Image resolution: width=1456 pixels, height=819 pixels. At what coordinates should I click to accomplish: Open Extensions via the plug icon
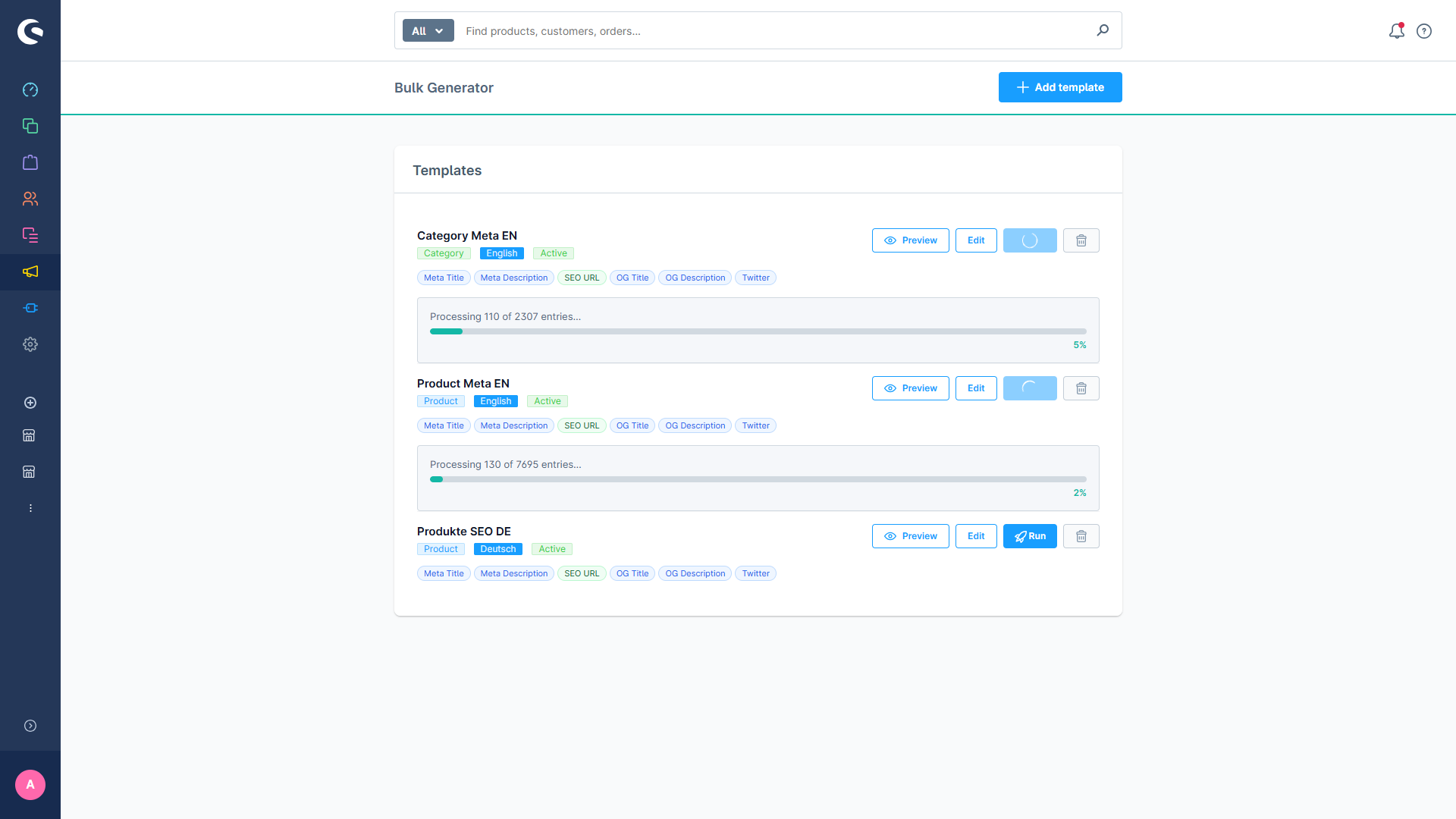pyautogui.click(x=30, y=308)
